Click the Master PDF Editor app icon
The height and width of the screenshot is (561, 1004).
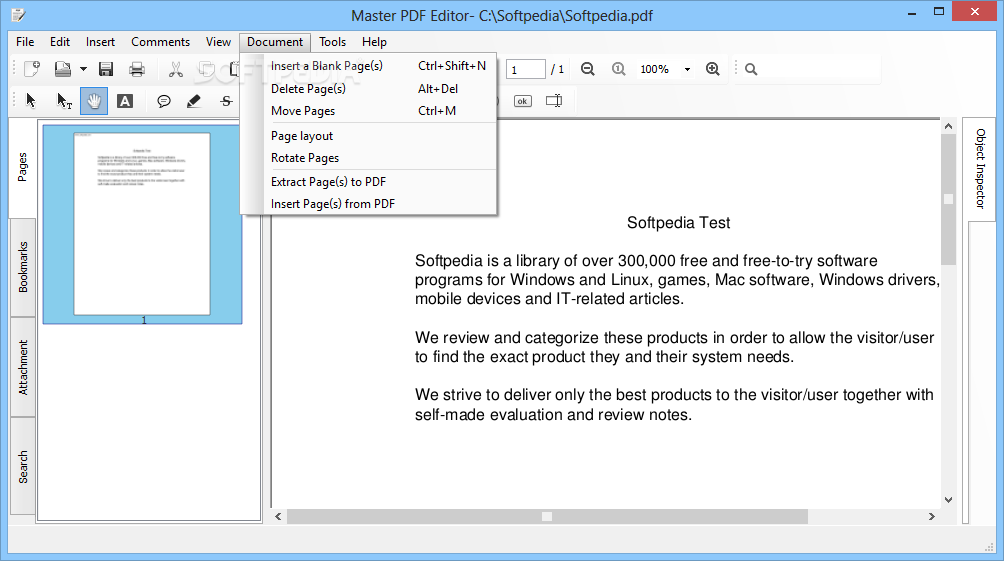[x=18, y=15]
